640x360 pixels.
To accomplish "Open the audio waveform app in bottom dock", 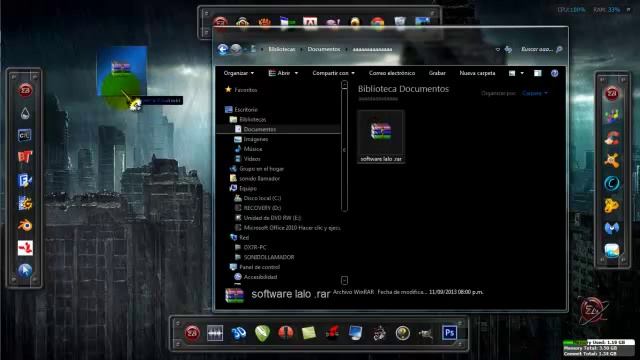I will pyautogui.click(x=215, y=333).
